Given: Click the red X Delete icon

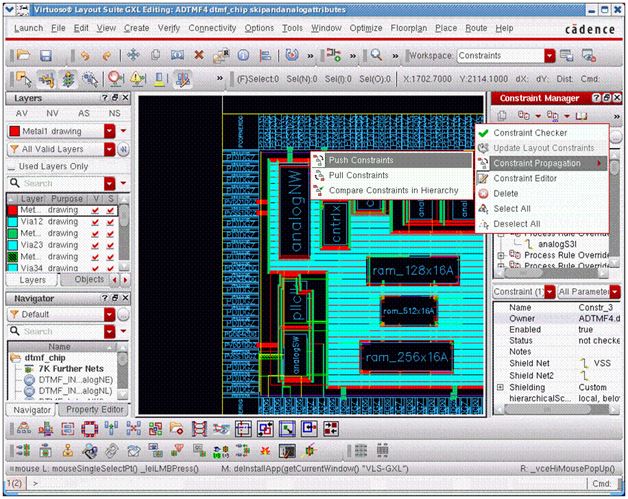Looking at the screenshot, I should click(x=199, y=56).
